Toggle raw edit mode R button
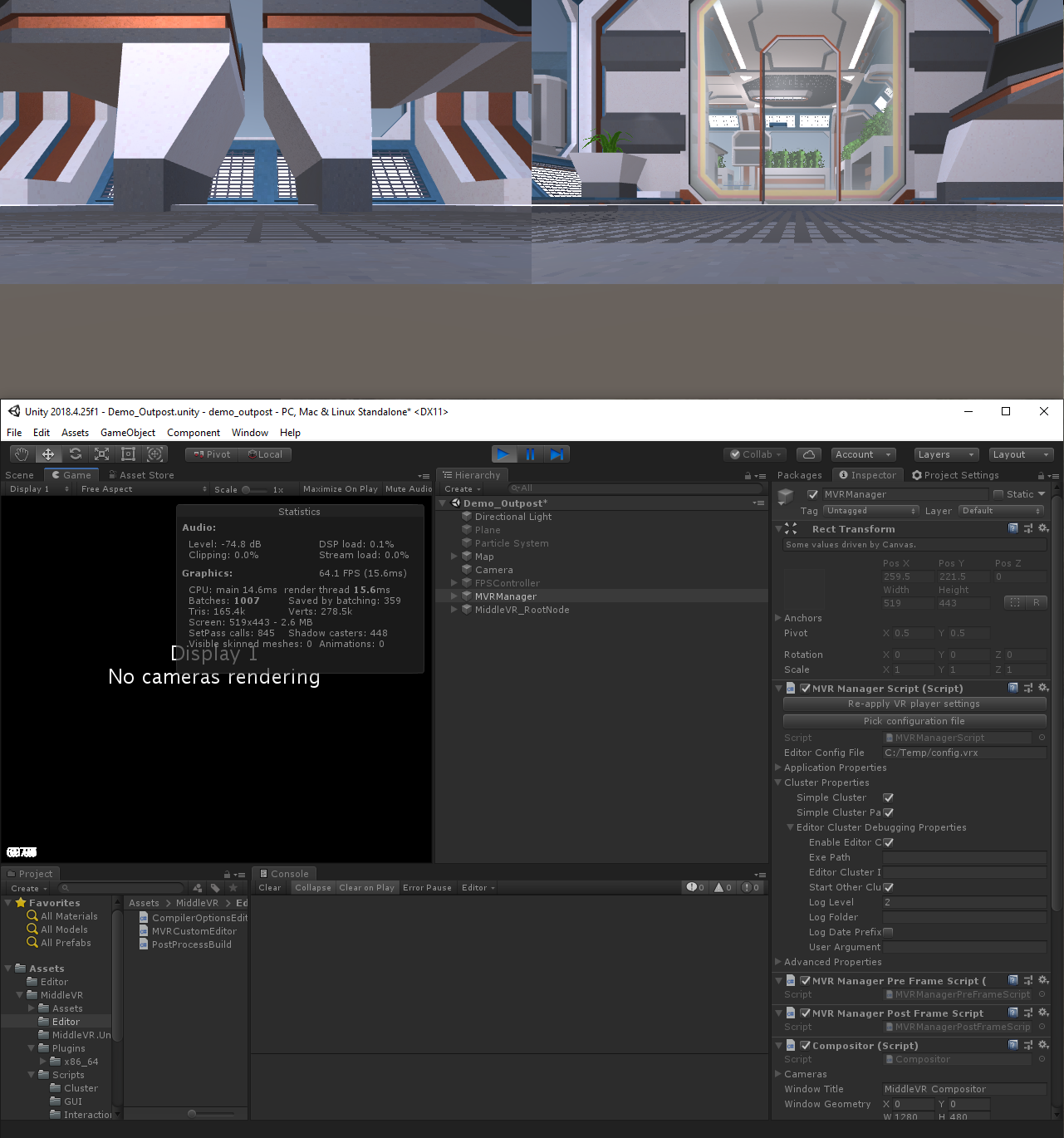The height and width of the screenshot is (1138, 1064). [x=1037, y=602]
